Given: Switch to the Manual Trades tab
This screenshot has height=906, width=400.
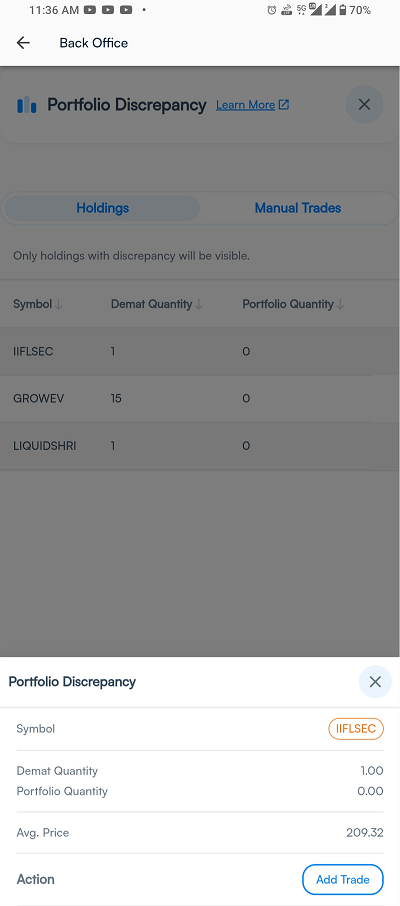Looking at the screenshot, I should pyautogui.click(x=298, y=208).
